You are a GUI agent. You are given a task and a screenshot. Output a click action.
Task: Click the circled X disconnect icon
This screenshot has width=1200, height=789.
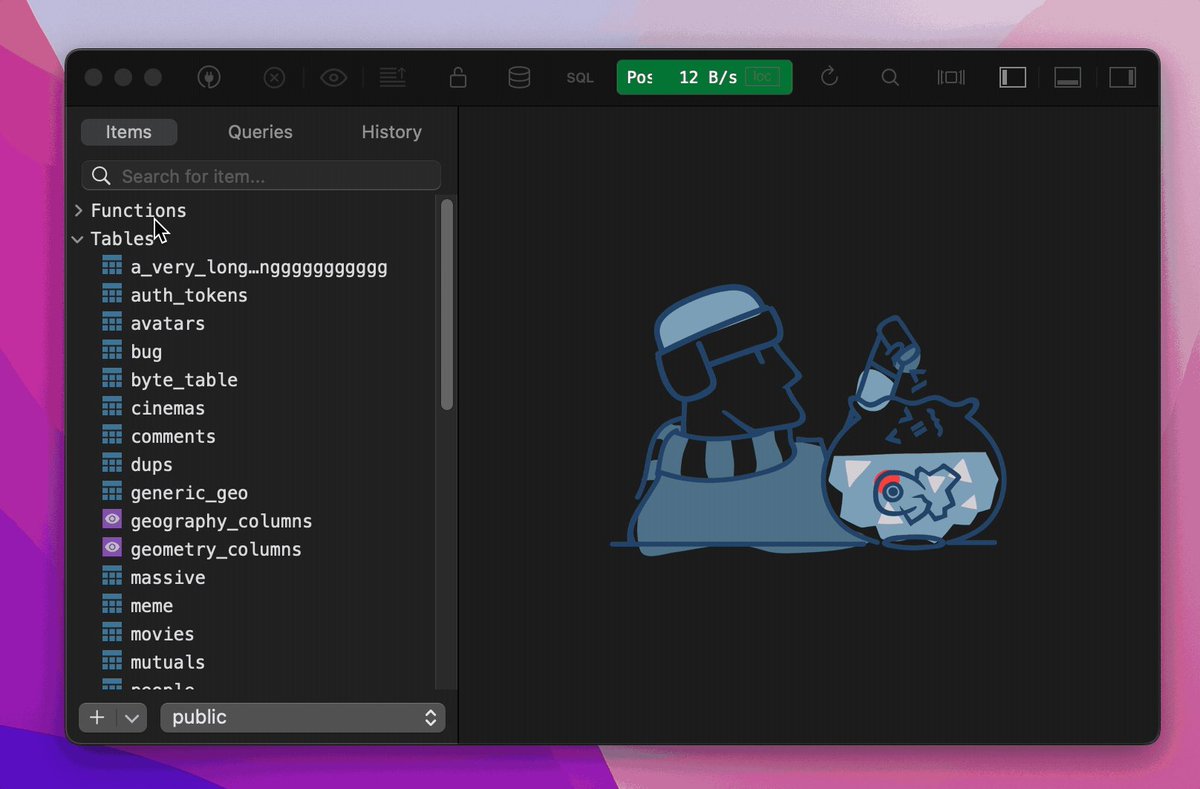274,77
